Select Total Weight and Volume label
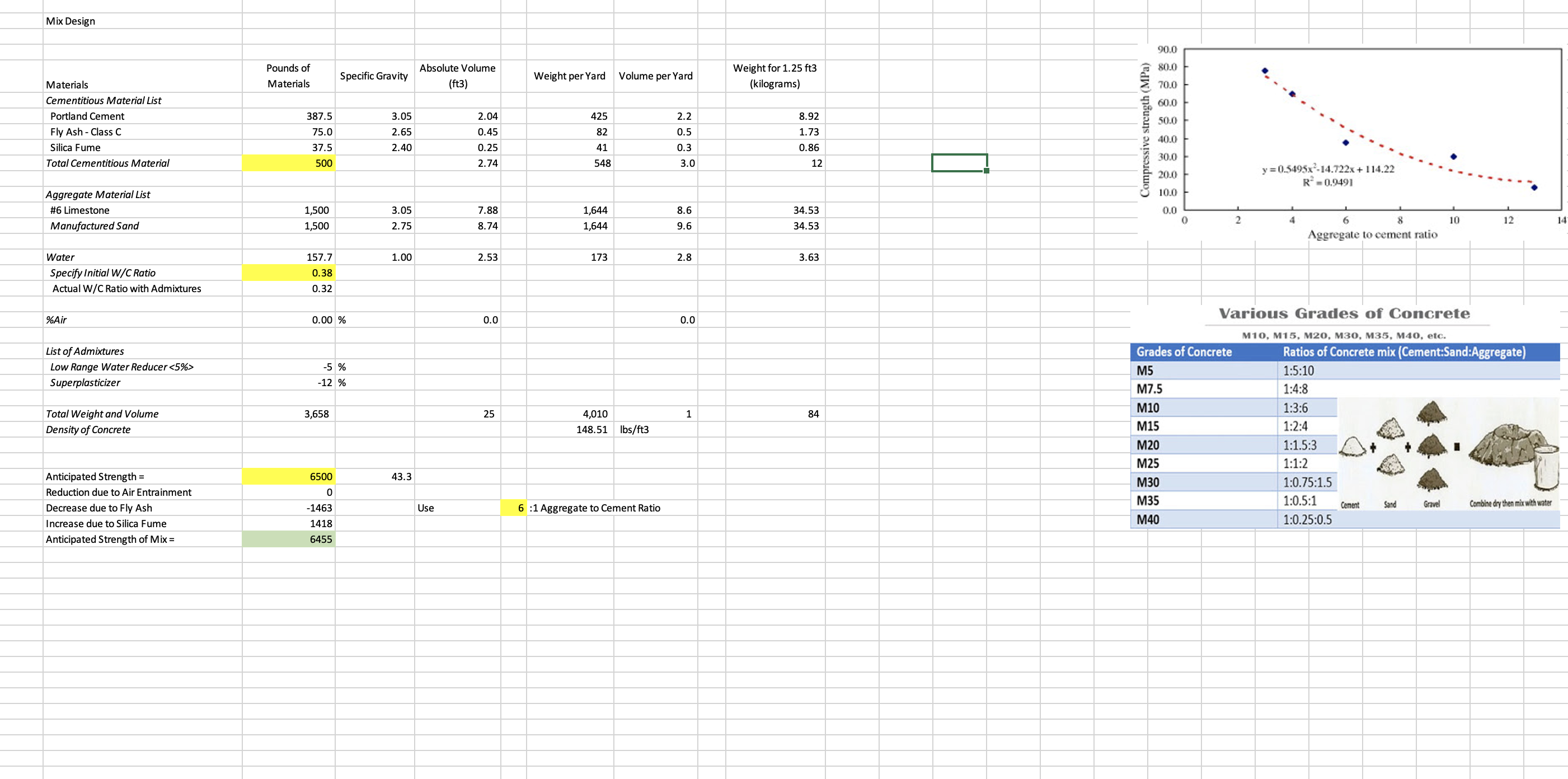The height and width of the screenshot is (779, 1568). pyautogui.click(x=143, y=413)
